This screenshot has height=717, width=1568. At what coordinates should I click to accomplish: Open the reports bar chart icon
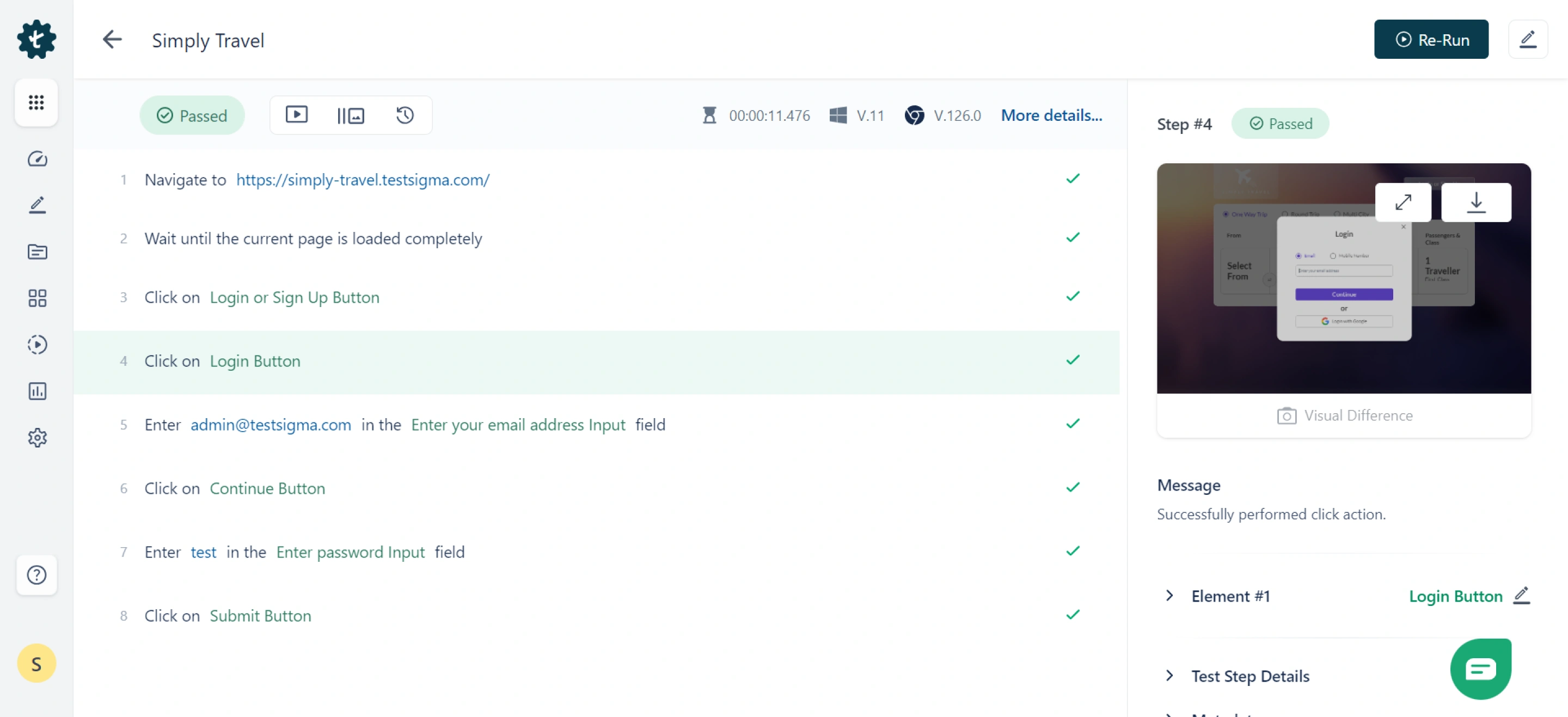point(36,391)
